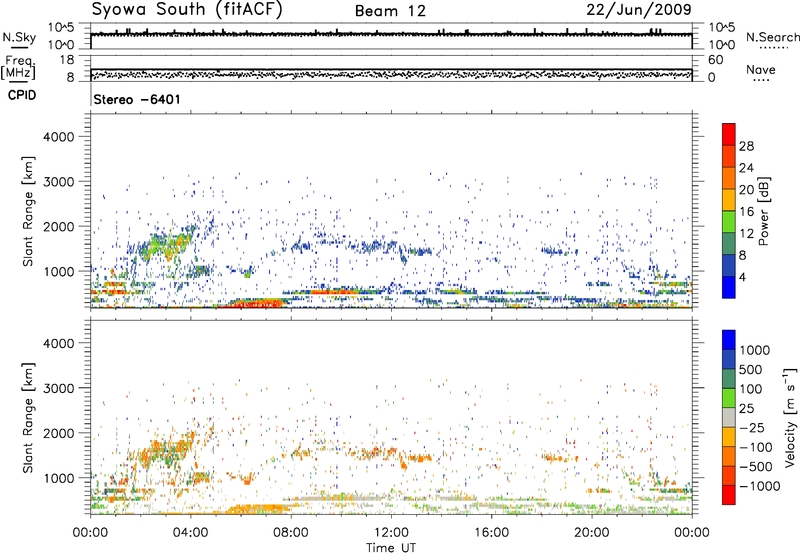800x554 pixels.
Task: Click the yellow 16–20 dB power colorbar segment
Action: click(x=729, y=200)
